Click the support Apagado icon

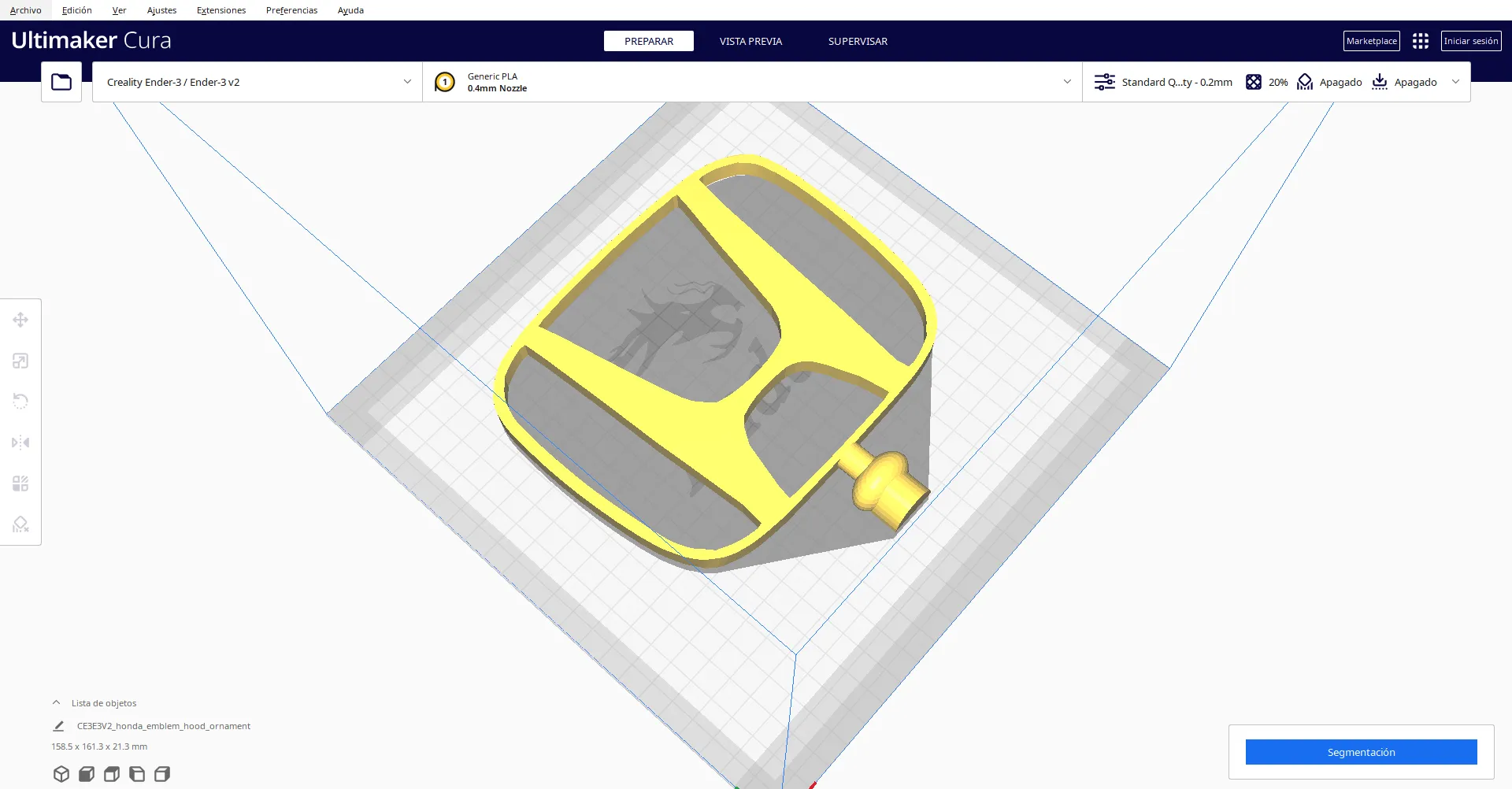click(1305, 82)
